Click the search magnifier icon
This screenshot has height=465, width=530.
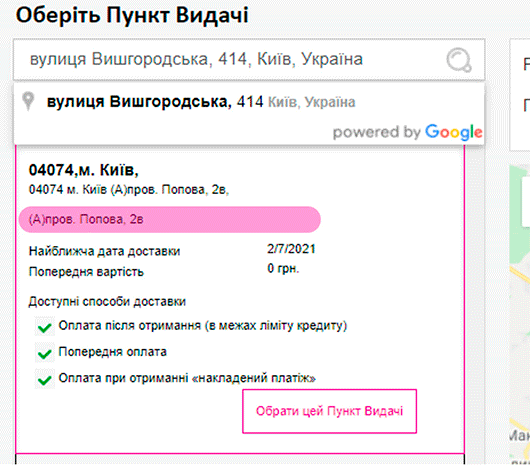[459, 60]
